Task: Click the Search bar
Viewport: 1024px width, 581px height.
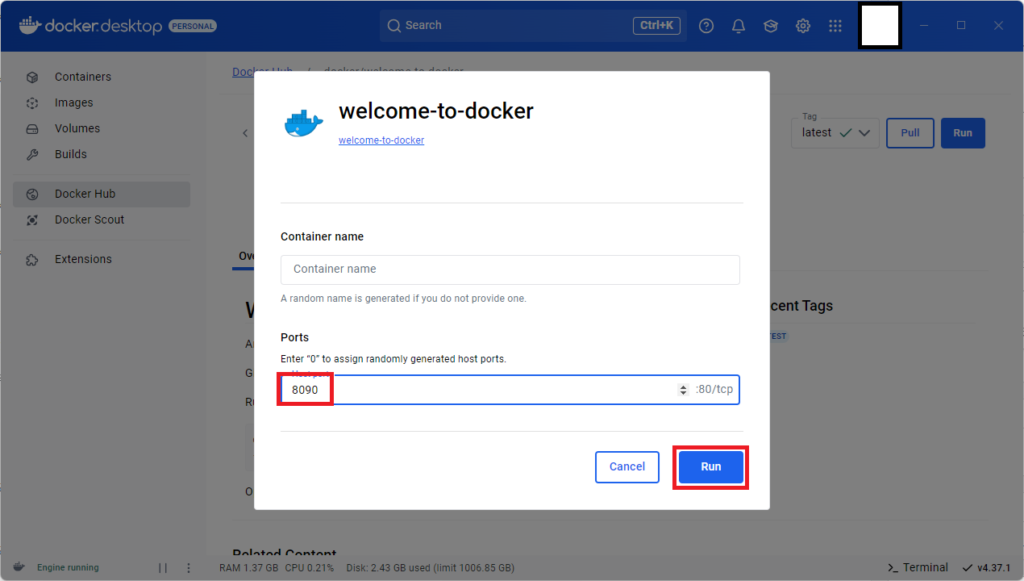Action: point(533,25)
